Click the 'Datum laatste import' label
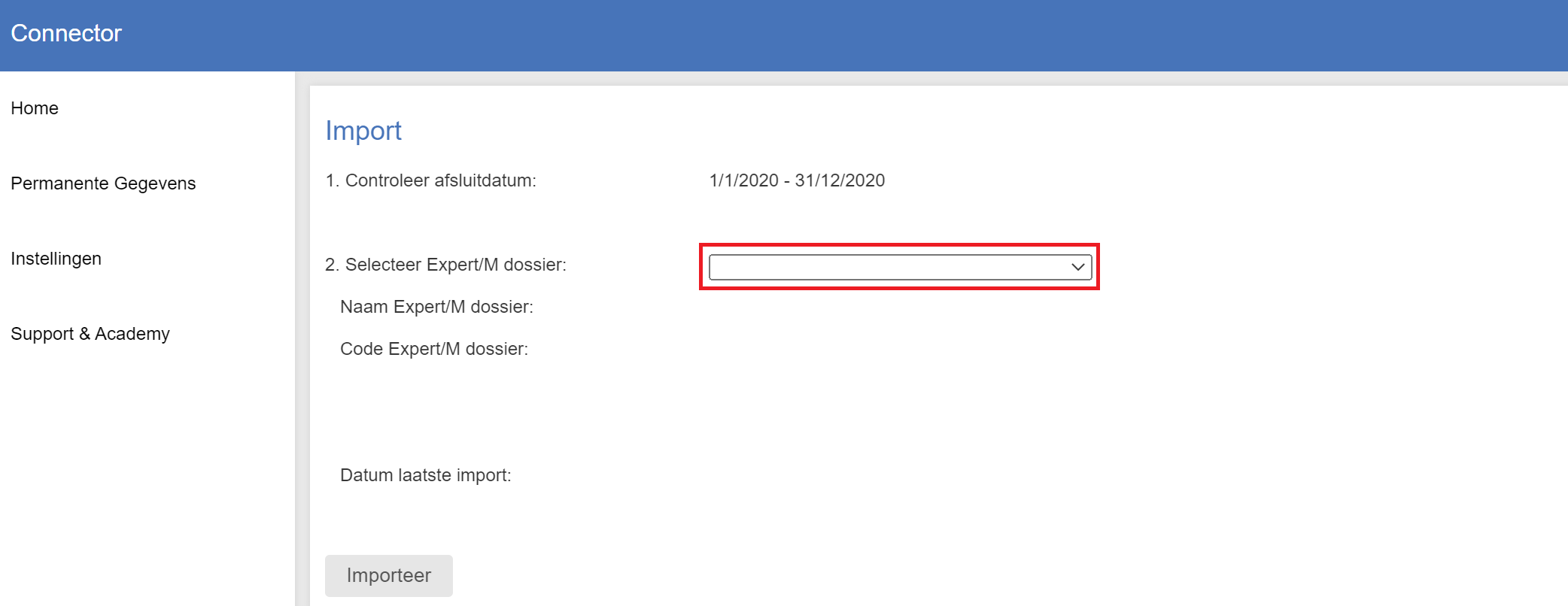The height and width of the screenshot is (606, 1568). (x=426, y=475)
